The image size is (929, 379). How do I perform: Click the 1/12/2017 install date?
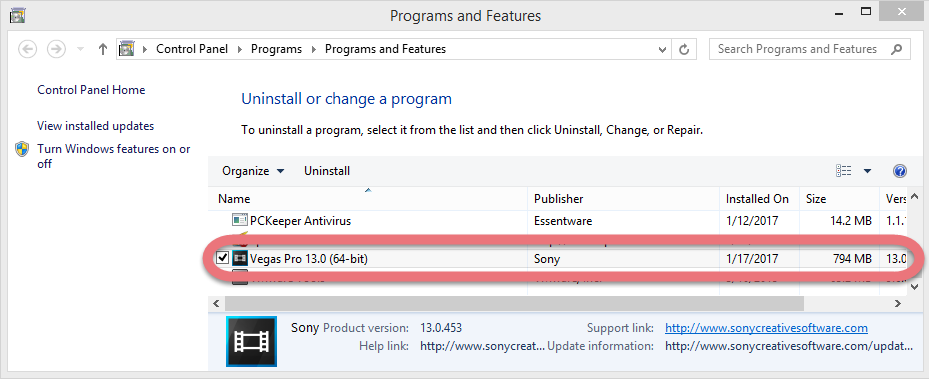tap(752, 221)
